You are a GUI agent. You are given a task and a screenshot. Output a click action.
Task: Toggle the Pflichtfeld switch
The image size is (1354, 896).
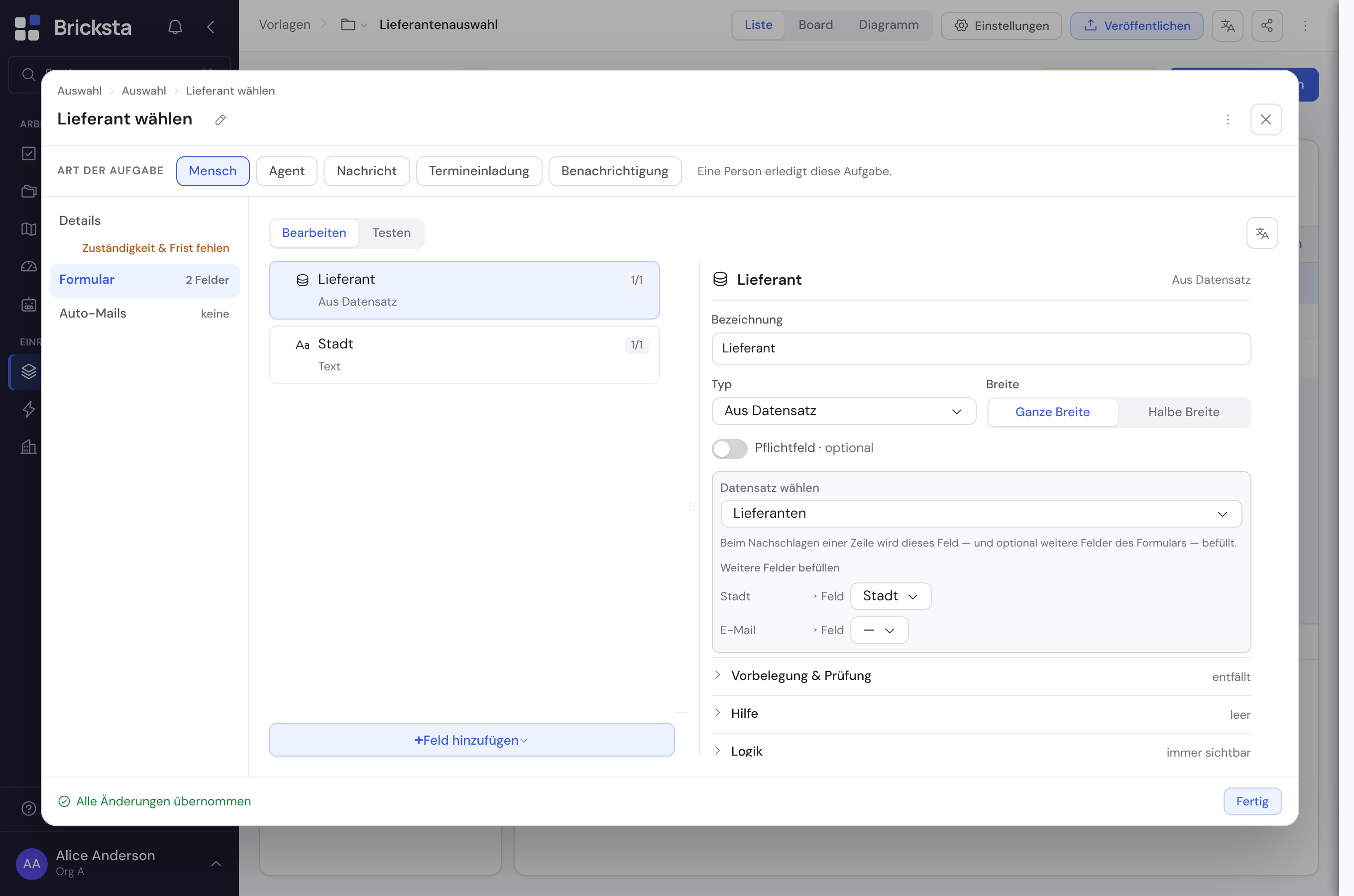tap(730, 448)
